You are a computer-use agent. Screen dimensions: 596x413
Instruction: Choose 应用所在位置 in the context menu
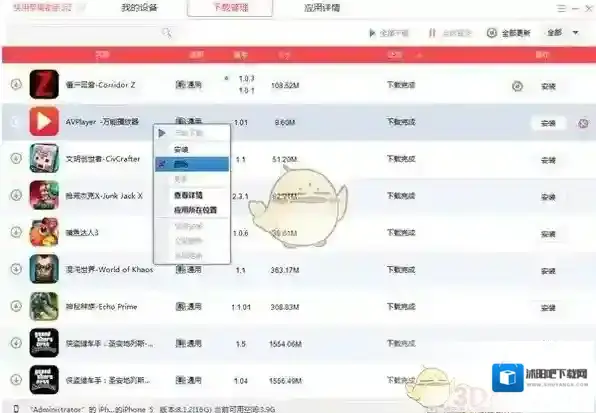[192, 210]
